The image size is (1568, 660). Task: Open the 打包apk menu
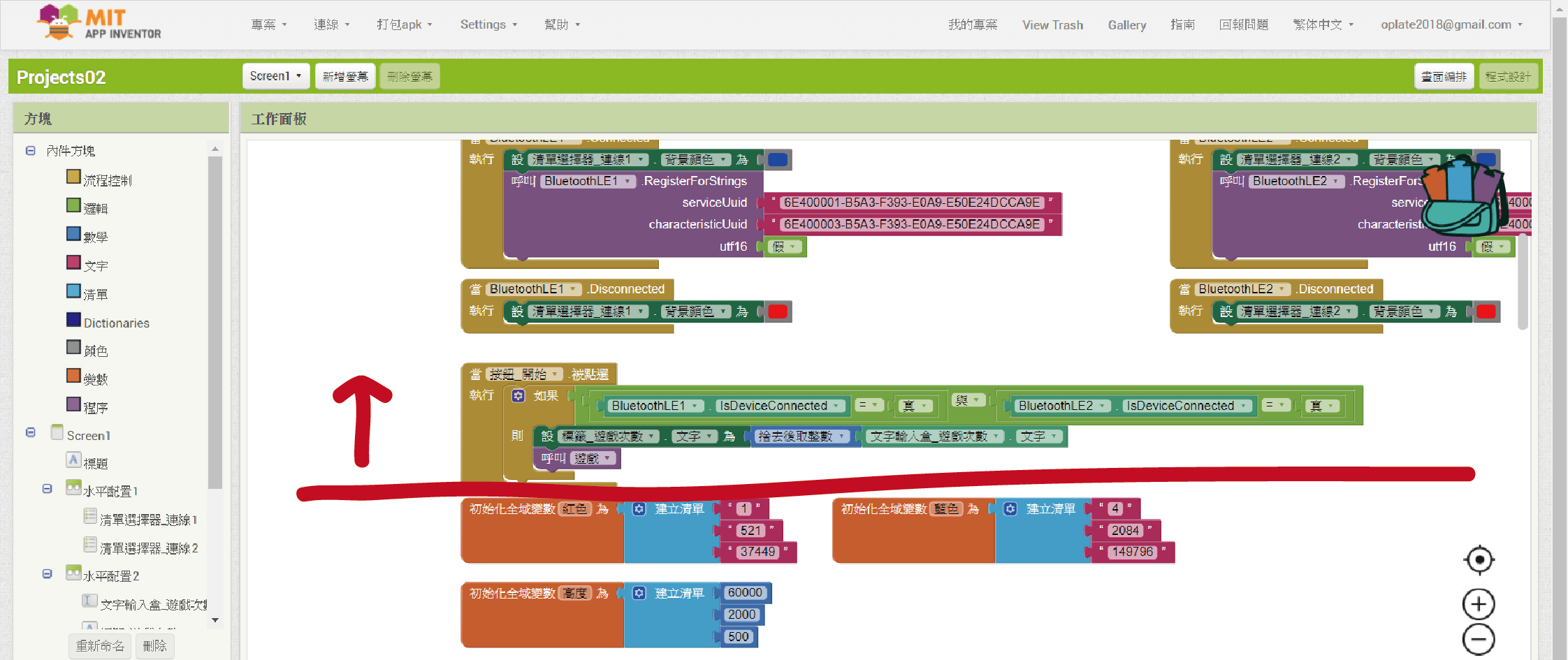pyautogui.click(x=404, y=24)
